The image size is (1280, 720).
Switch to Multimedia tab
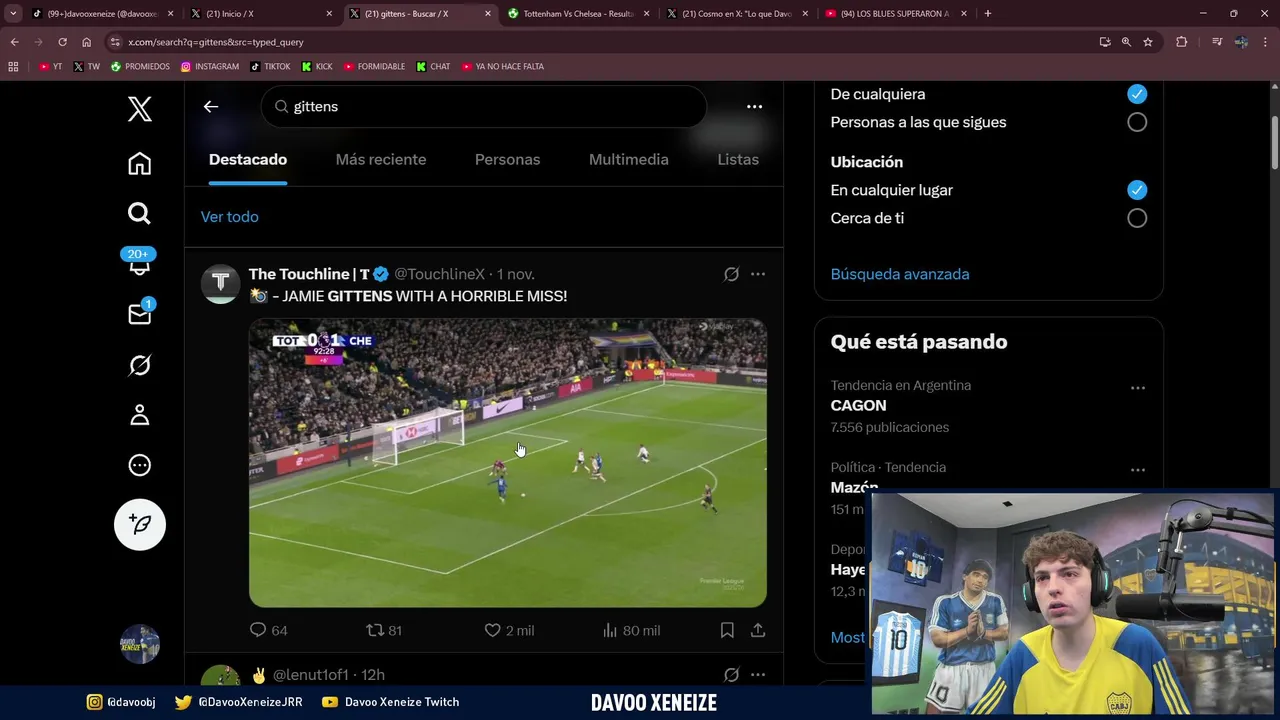click(629, 160)
